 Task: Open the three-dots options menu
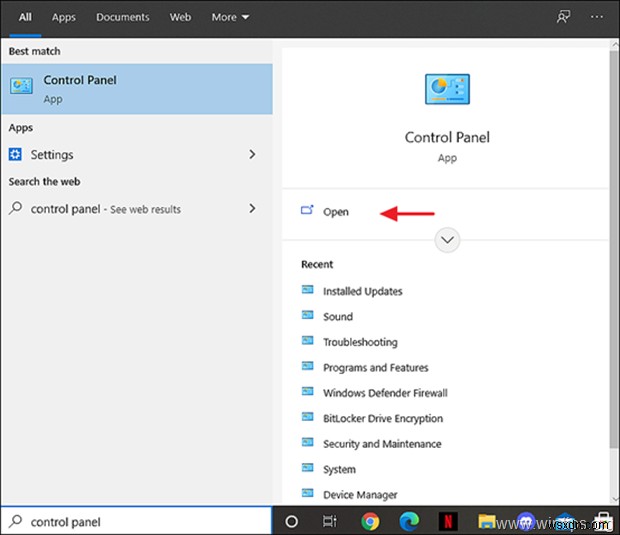pos(597,17)
